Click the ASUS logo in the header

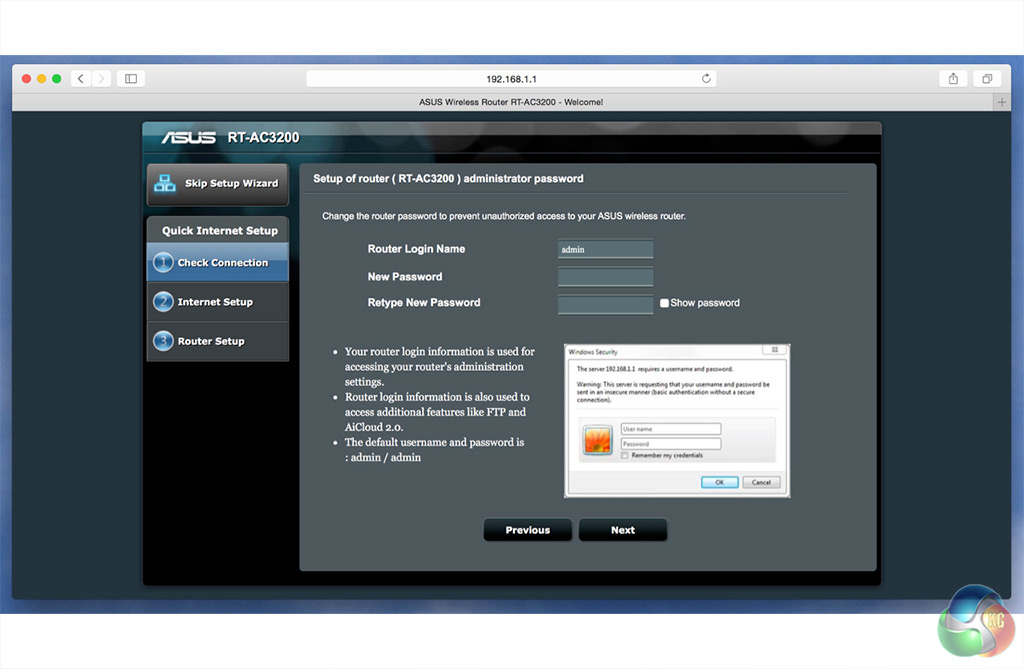(x=189, y=138)
